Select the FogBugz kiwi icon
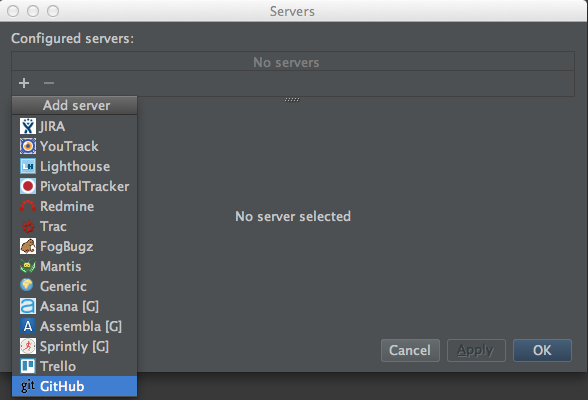 point(28,246)
